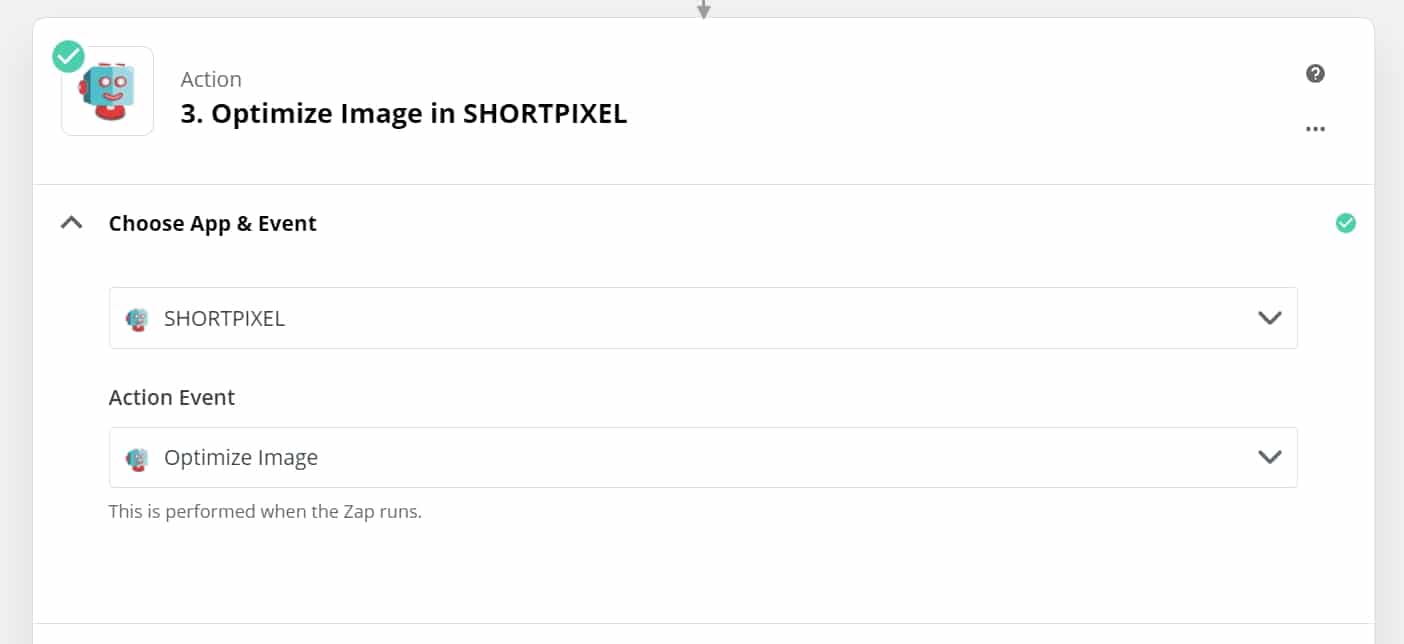Screen dimensions: 1404x644
Task: Click the large ShortPixel robot app icon
Action: click(x=108, y=92)
